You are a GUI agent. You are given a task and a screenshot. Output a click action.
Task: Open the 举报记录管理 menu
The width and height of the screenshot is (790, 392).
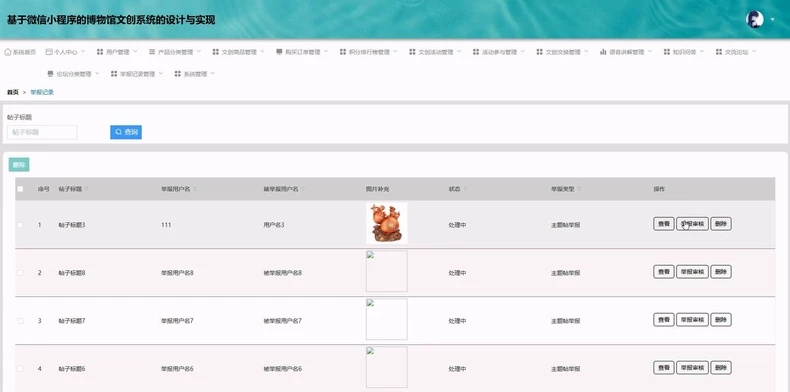pos(137,74)
